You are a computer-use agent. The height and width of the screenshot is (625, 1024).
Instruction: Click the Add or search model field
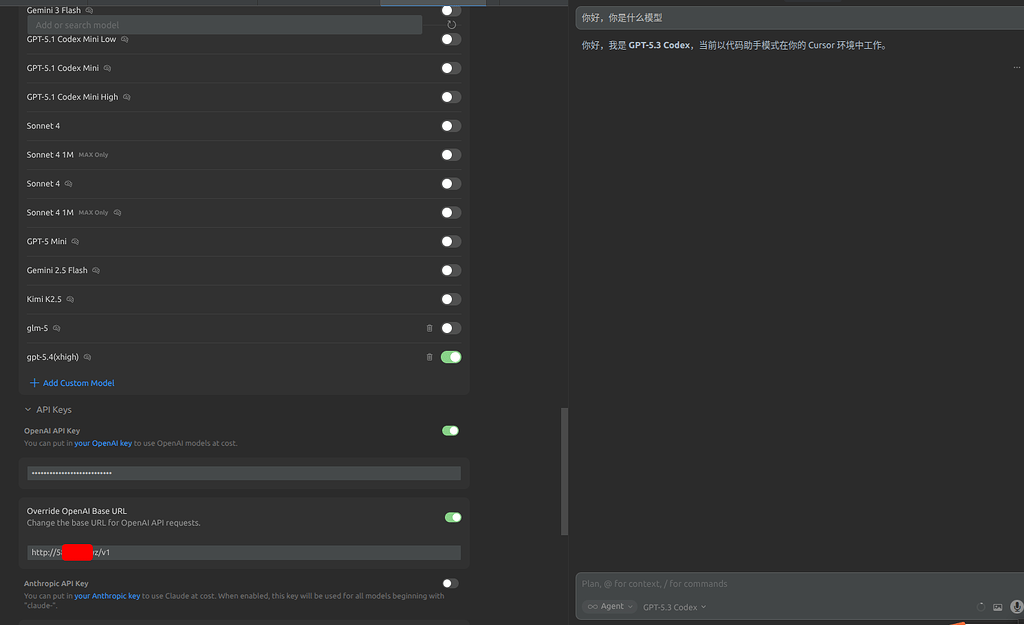pyautogui.click(x=225, y=25)
